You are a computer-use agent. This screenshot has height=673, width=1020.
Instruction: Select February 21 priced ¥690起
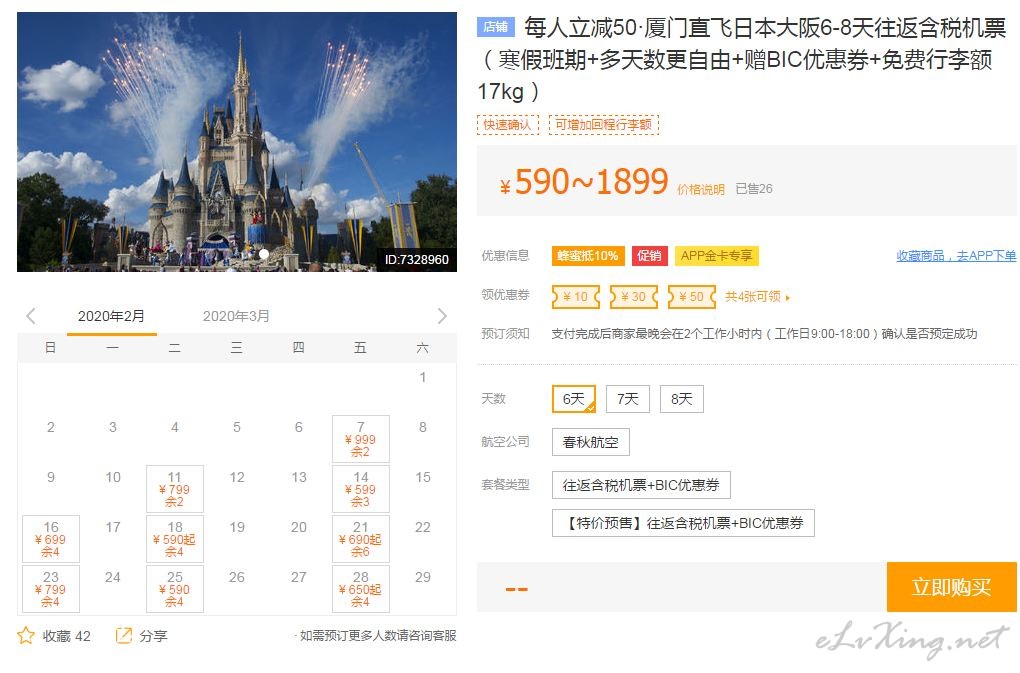(361, 539)
